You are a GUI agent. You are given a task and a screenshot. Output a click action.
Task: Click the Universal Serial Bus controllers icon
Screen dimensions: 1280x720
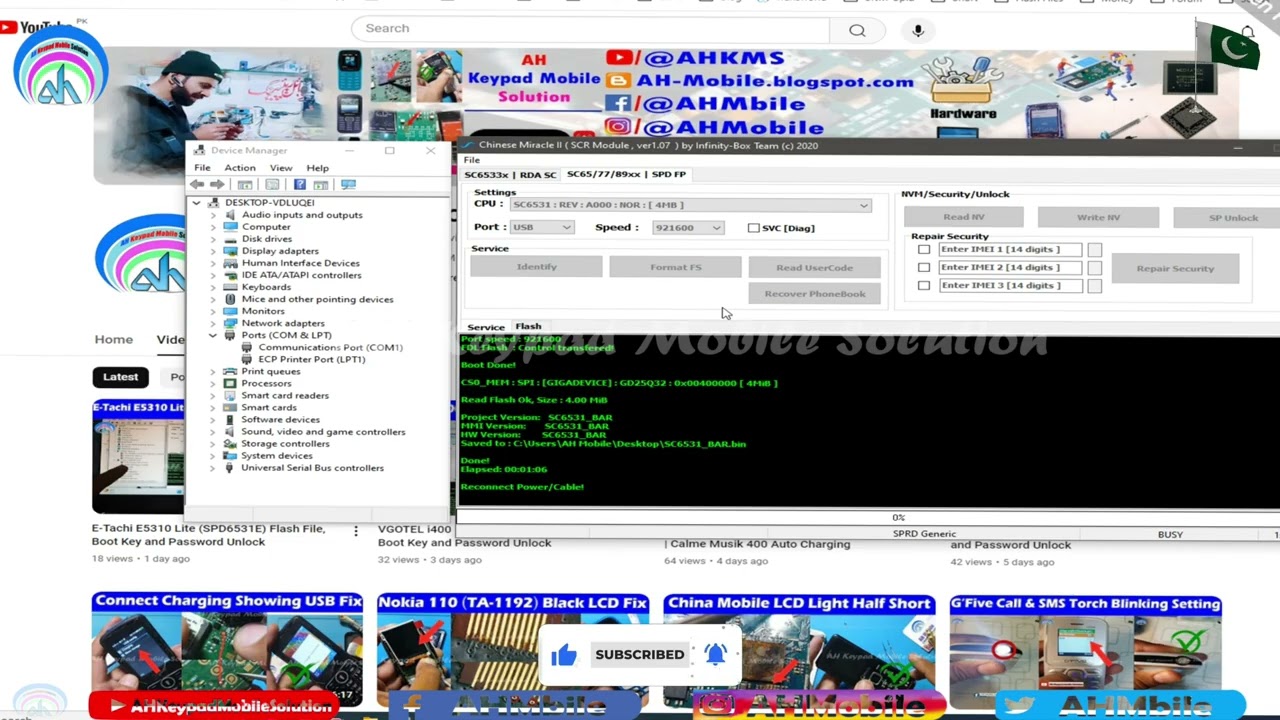click(x=231, y=468)
